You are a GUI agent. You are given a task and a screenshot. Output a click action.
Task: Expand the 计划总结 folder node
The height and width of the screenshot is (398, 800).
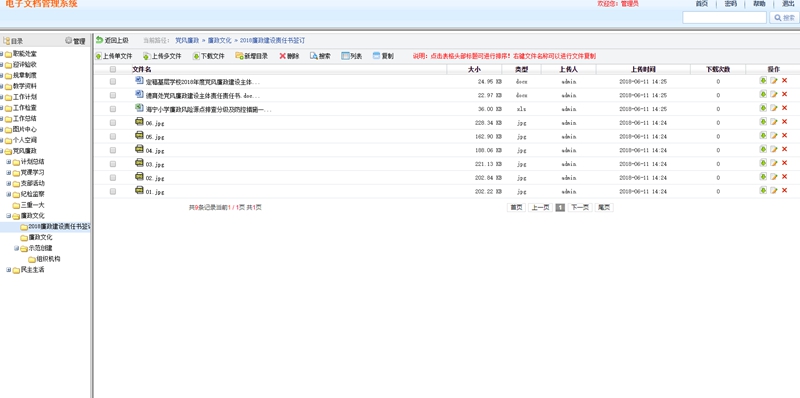(x=9, y=162)
